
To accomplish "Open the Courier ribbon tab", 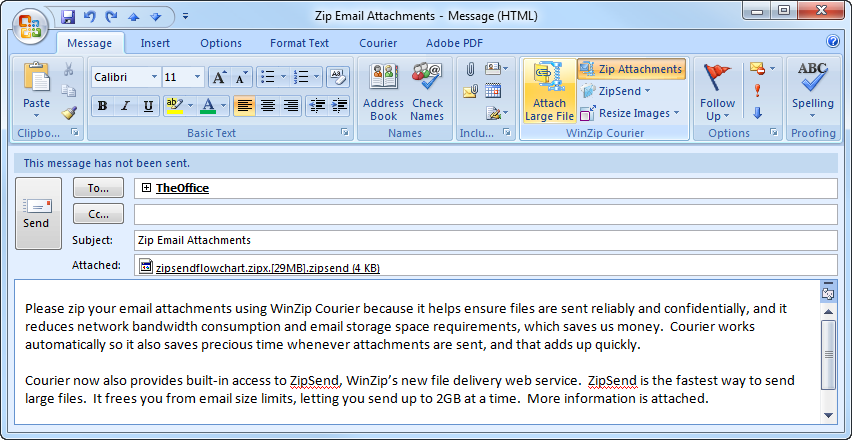I will (x=378, y=43).
